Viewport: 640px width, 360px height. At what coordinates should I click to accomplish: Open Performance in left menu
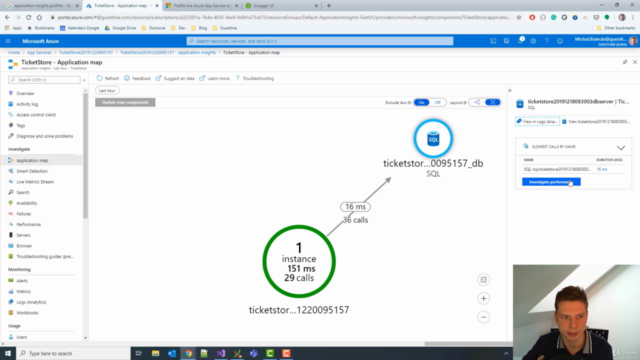[28, 224]
